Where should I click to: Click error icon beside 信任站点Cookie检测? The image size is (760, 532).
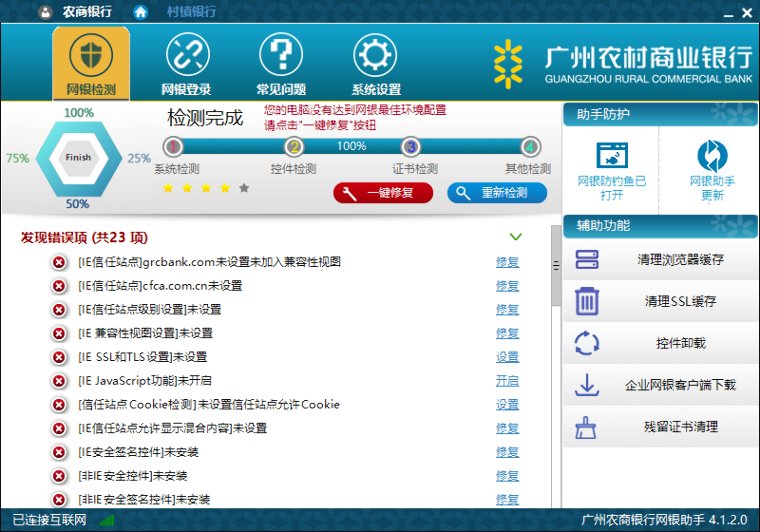(x=59, y=405)
